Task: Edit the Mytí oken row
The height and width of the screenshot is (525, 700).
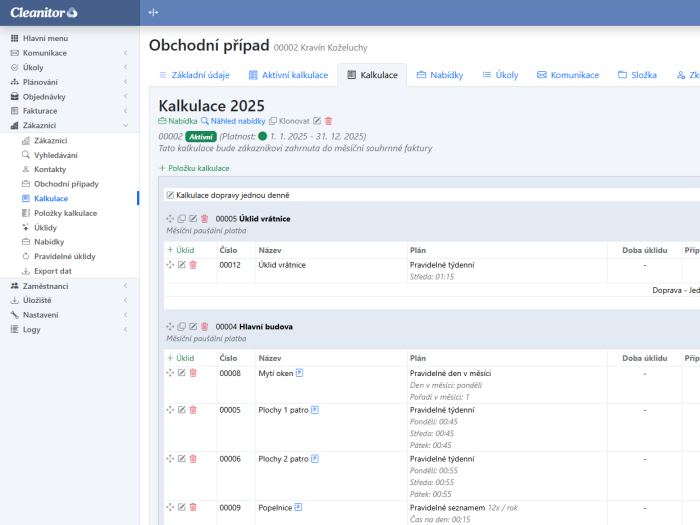Action: click(181, 373)
